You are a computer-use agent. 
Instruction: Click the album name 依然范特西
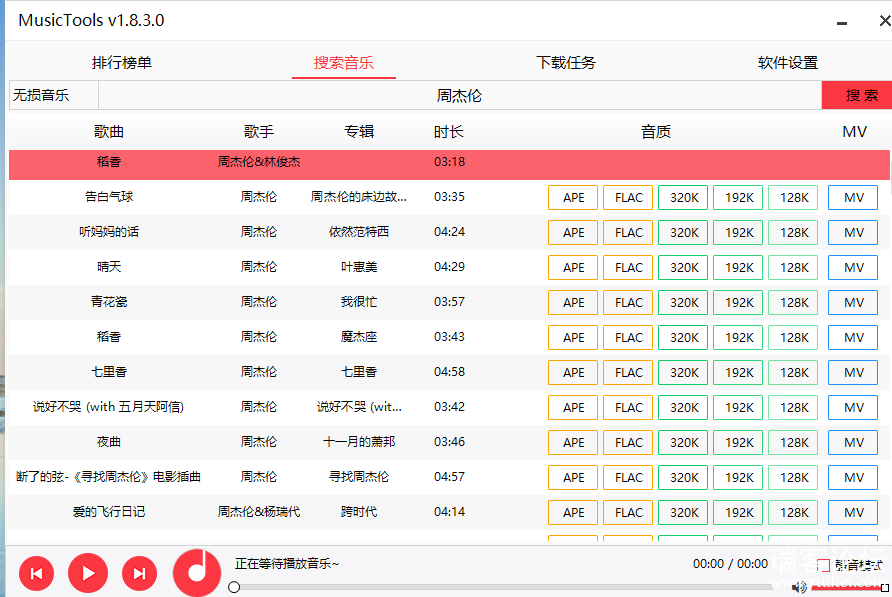click(359, 232)
